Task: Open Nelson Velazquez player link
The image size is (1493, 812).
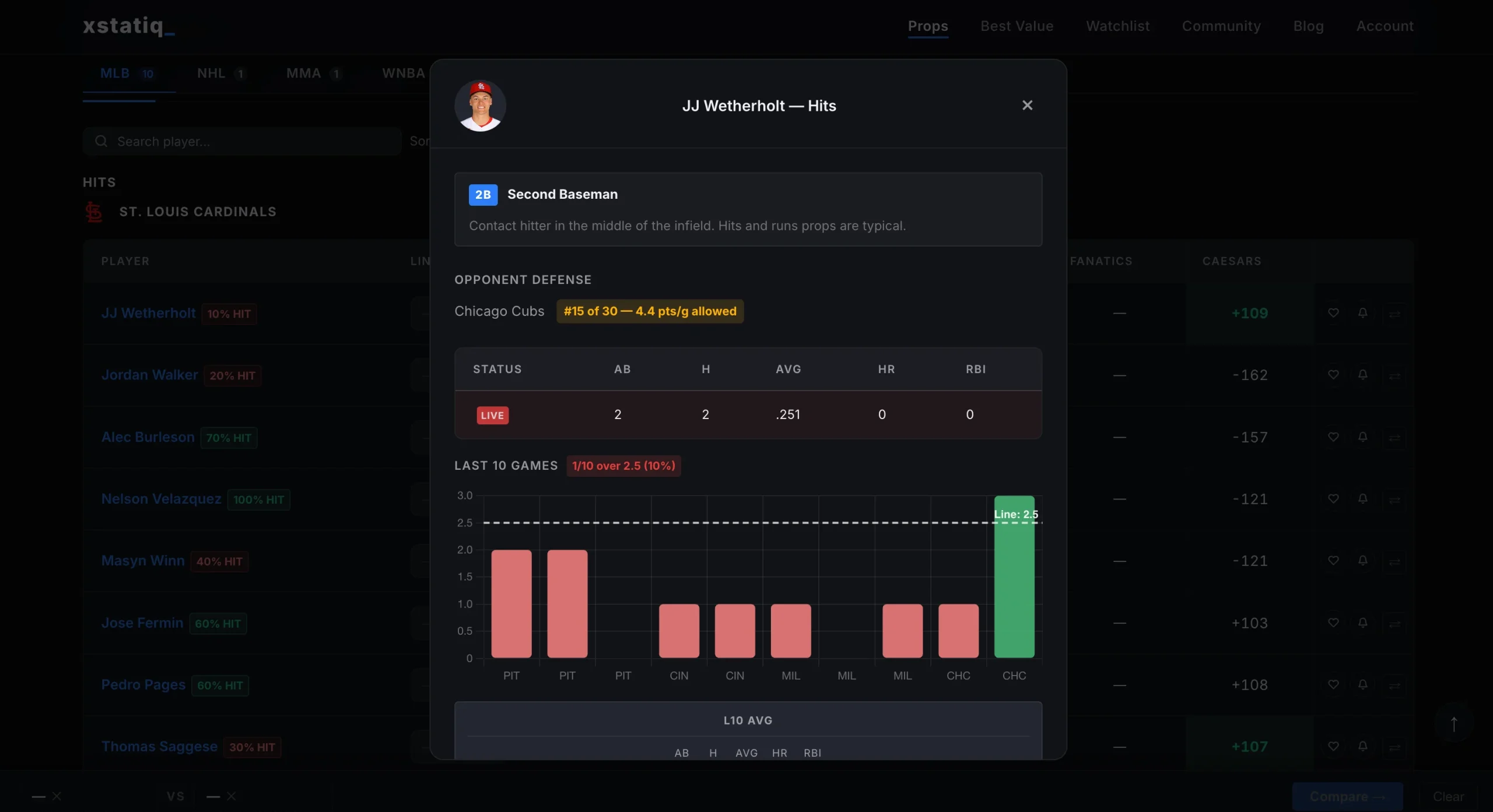Action: 162,499
